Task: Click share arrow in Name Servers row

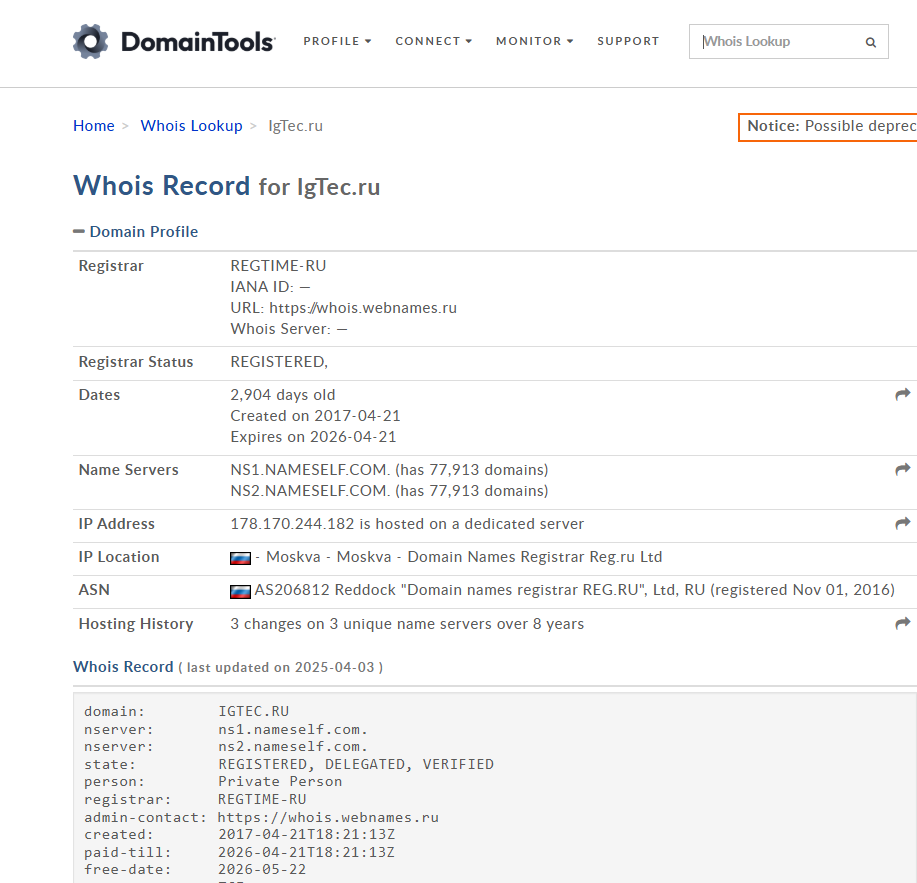Action: click(902, 469)
